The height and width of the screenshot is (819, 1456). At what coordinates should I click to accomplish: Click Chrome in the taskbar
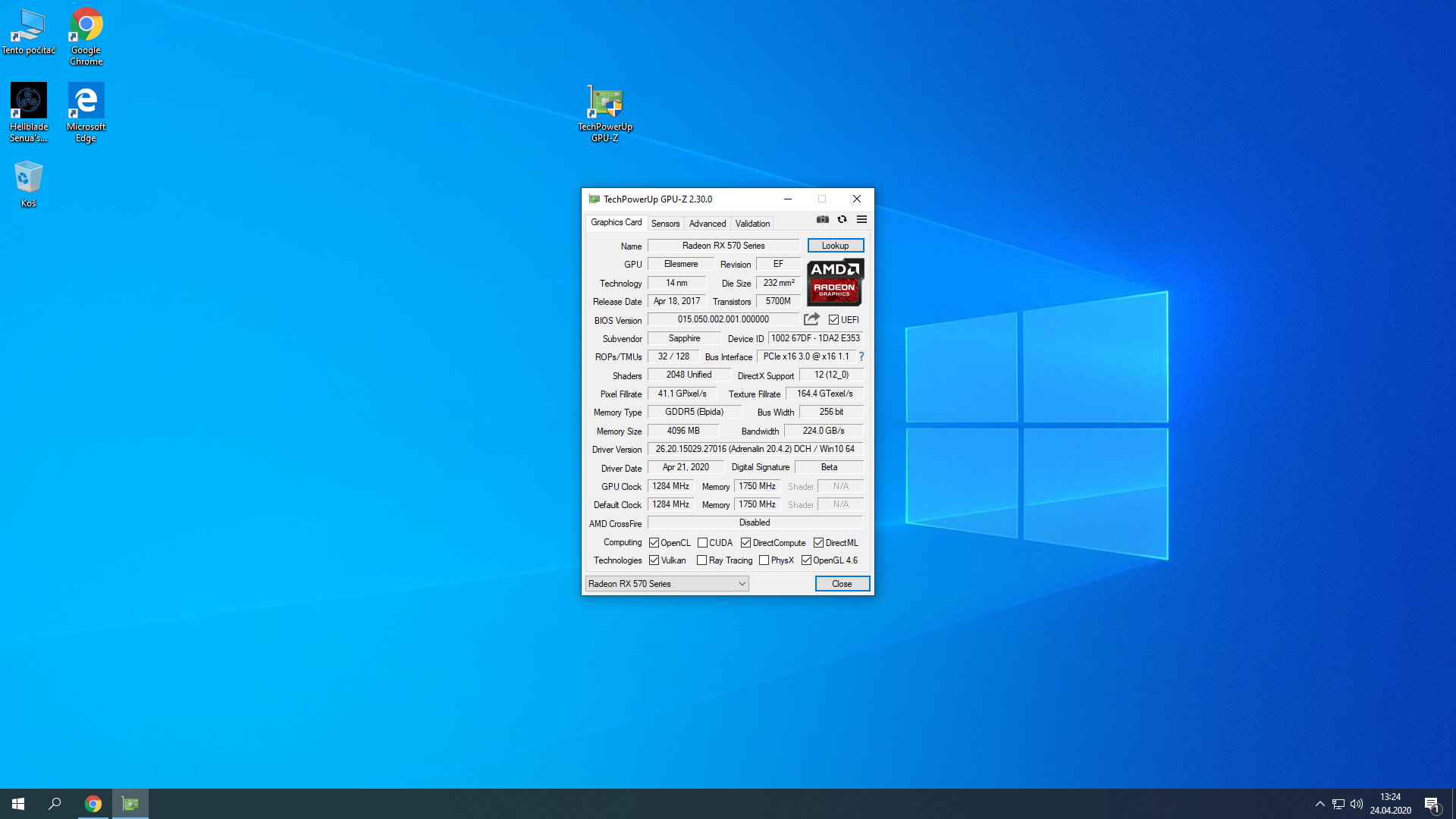93,804
